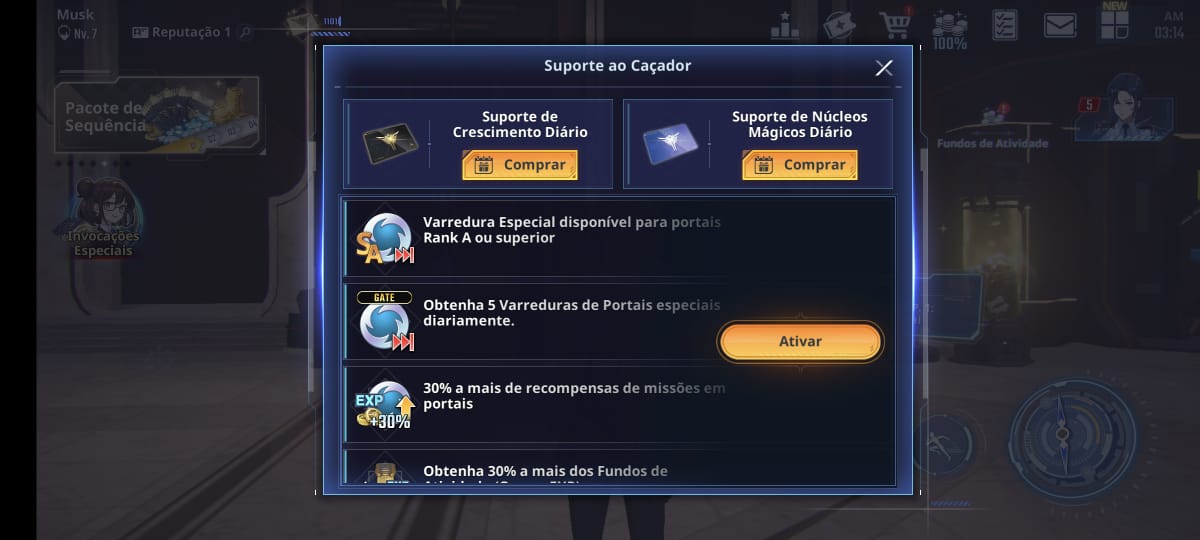Open the ranking podium icon
The image size is (1200, 540).
click(x=785, y=24)
